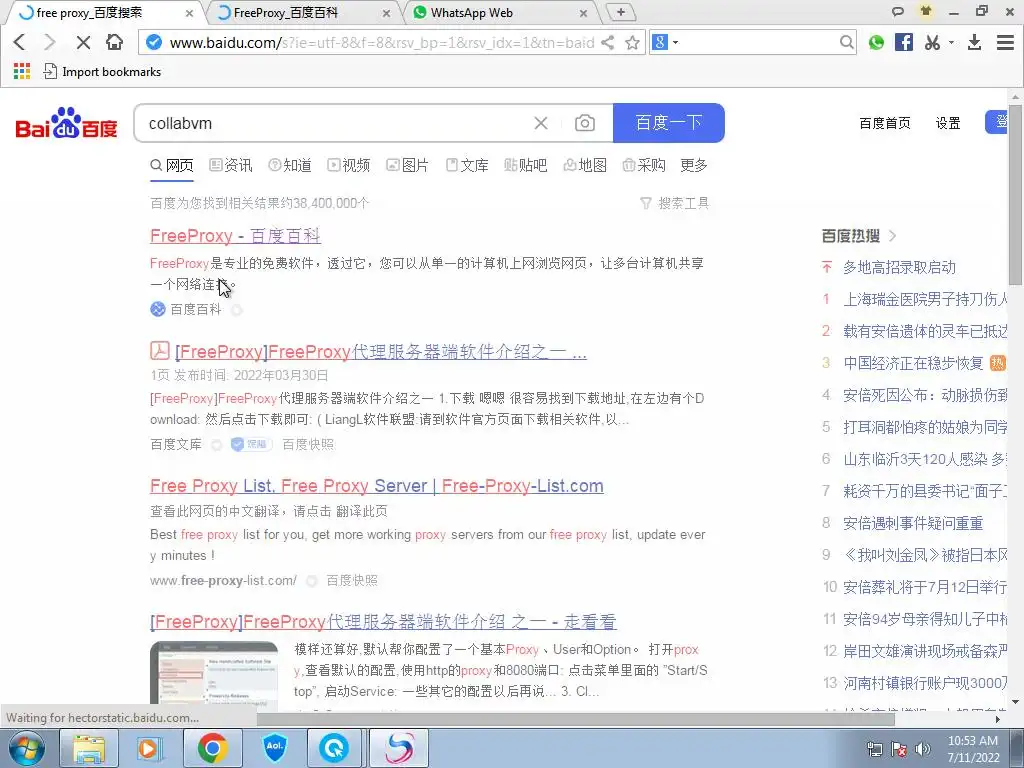Viewport: 1024px width, 768px height.
Task: Open the downloads arrow icon
Action: coord(974,42)
